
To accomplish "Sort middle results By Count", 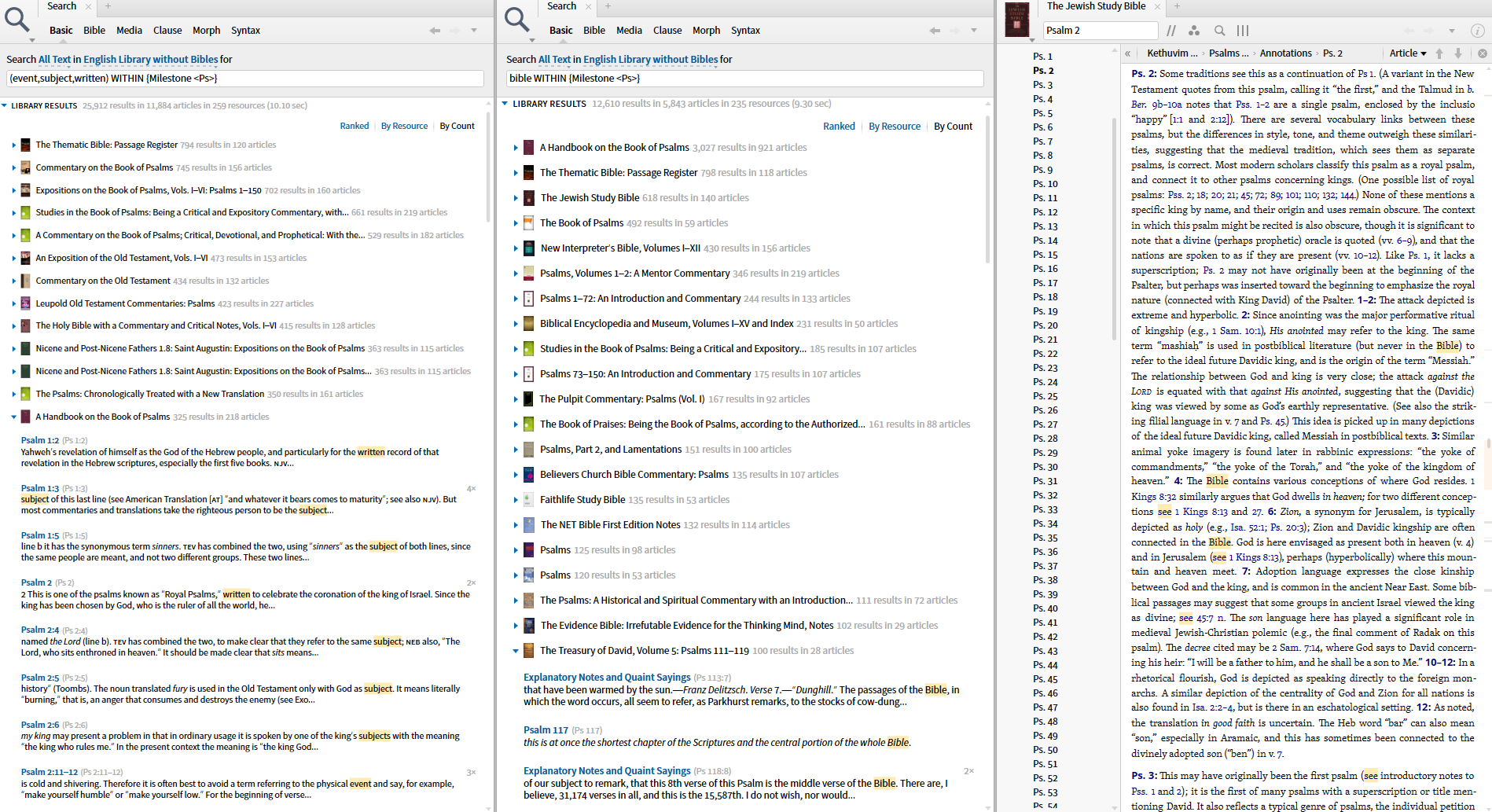I will click(953, 127).
